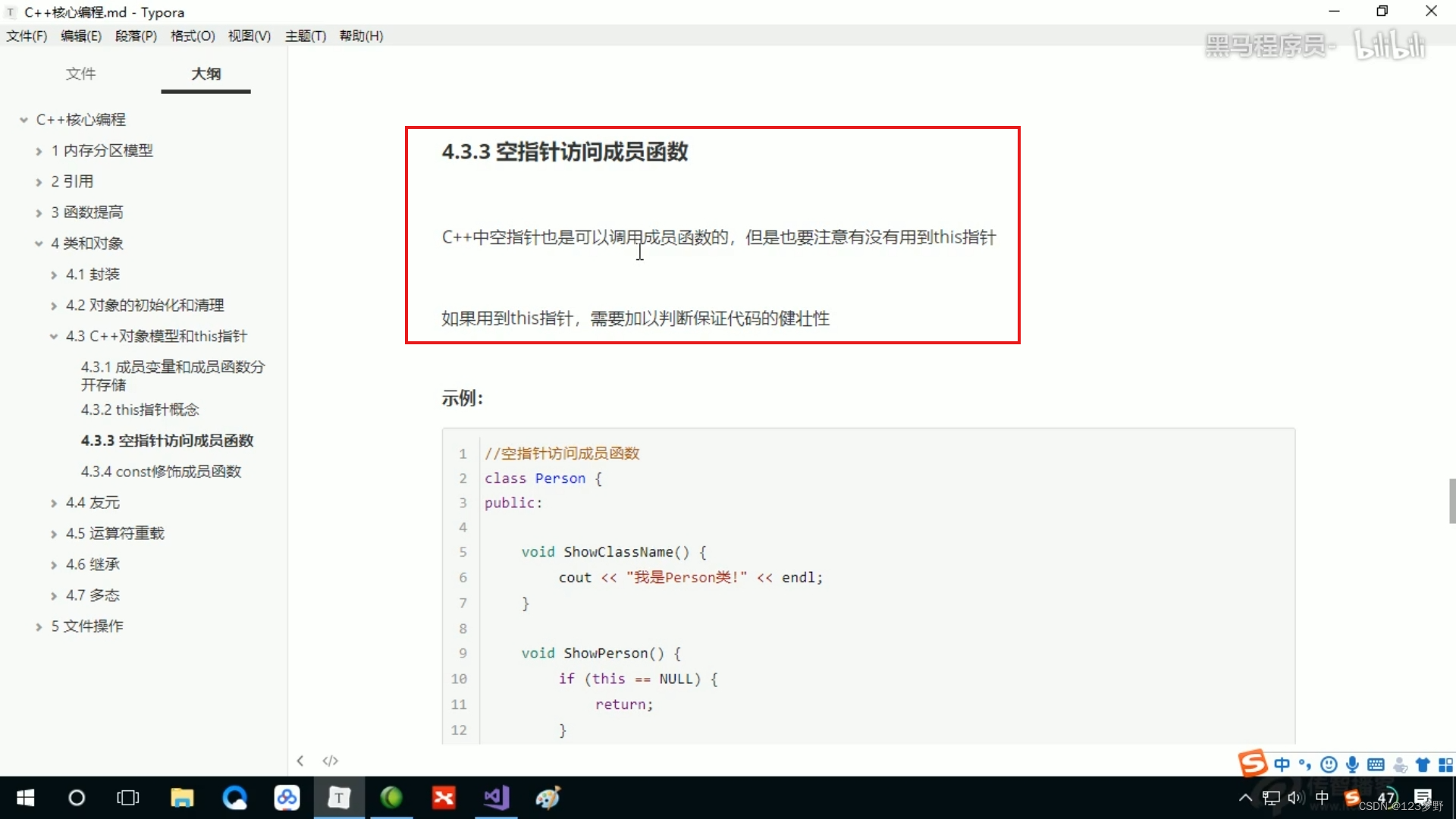Viewport: 1456px width, 819px height.
Task: Open the 编辑(E) menu
Action: 81,36
